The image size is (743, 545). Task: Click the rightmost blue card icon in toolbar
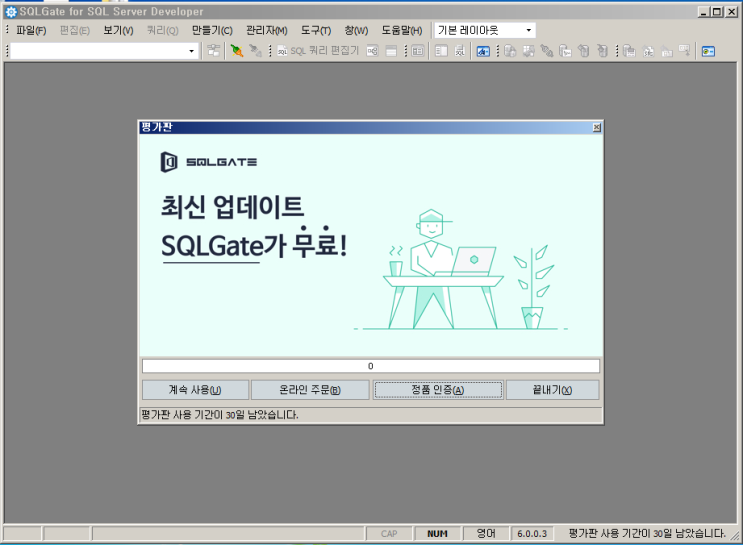pos(708,51)
